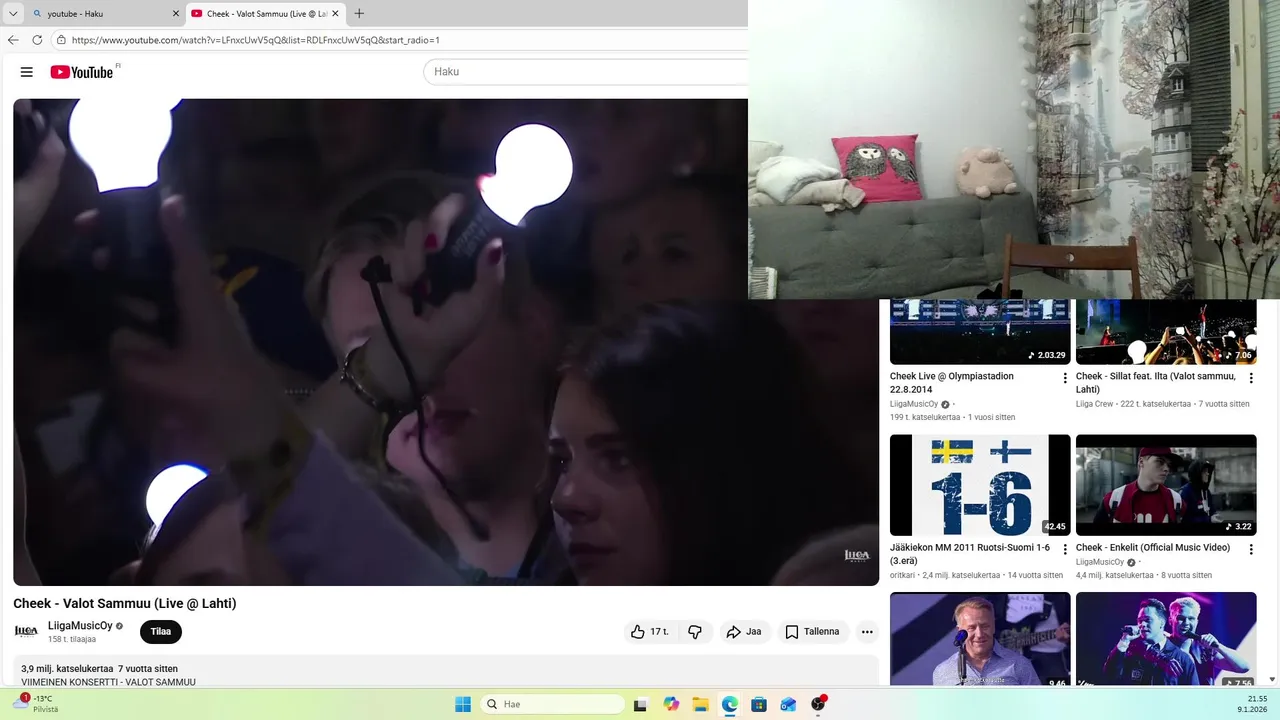The image size is (1280, 720).
Task: Open options for Jääkiekon MM 2011 video
Action: [x=1065, y=549]
